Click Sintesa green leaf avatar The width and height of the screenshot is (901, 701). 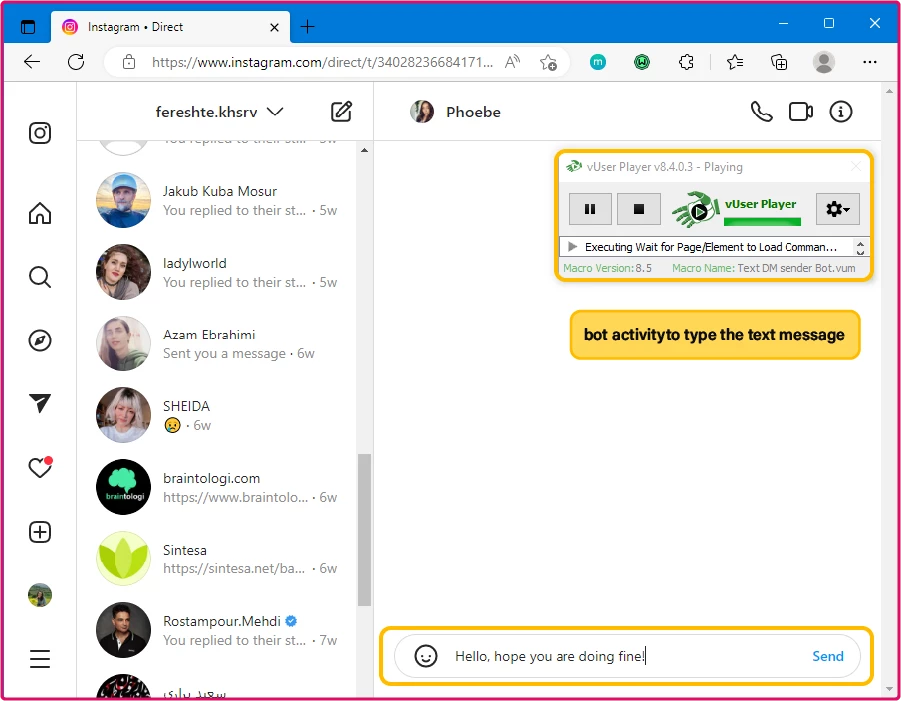pyautogui.click(x=123, y=559)
